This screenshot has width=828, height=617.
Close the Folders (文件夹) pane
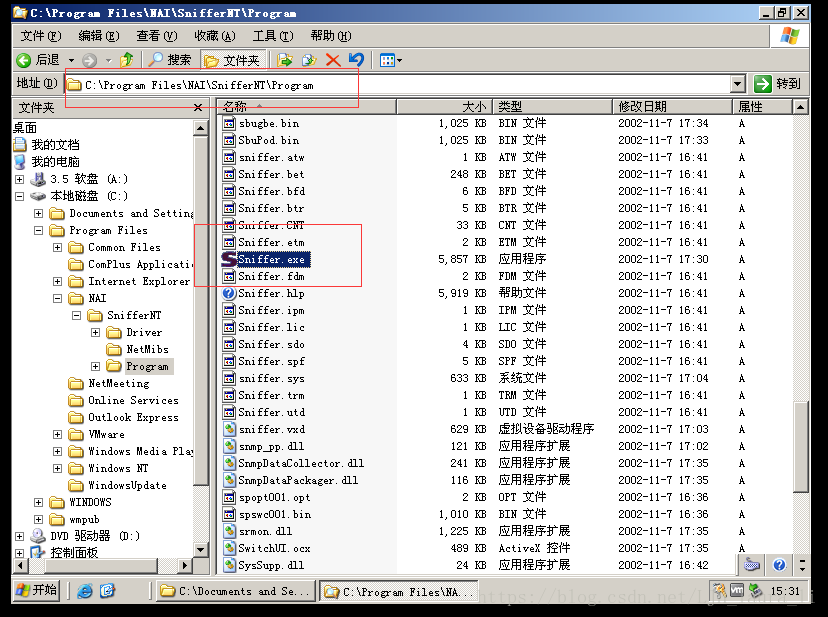(198, 108)
